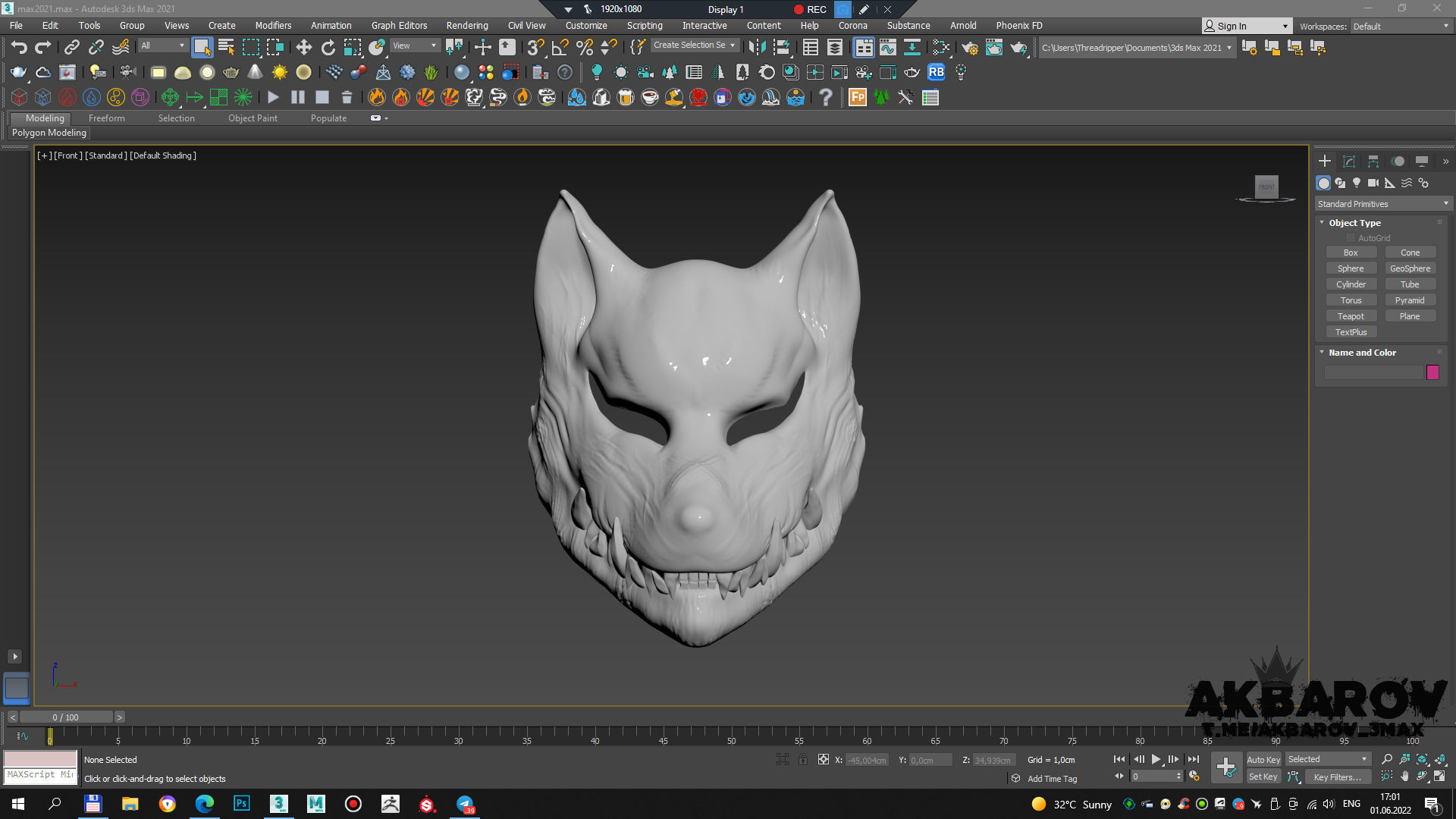This screenshot has height=819, width=1456.
Task: Open the Create panel plus tab
Action: (1324, 161)
